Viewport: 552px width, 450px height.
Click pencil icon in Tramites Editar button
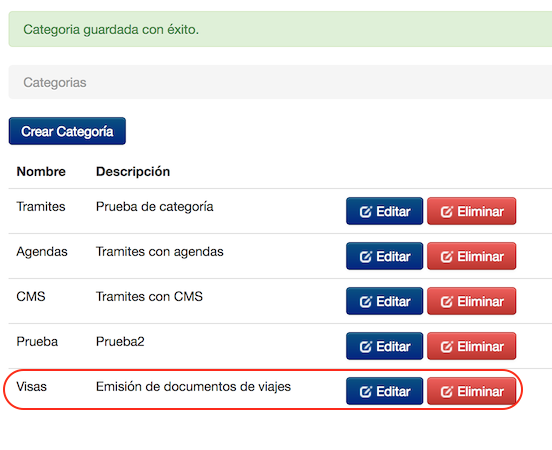click(x=365, y=212)
